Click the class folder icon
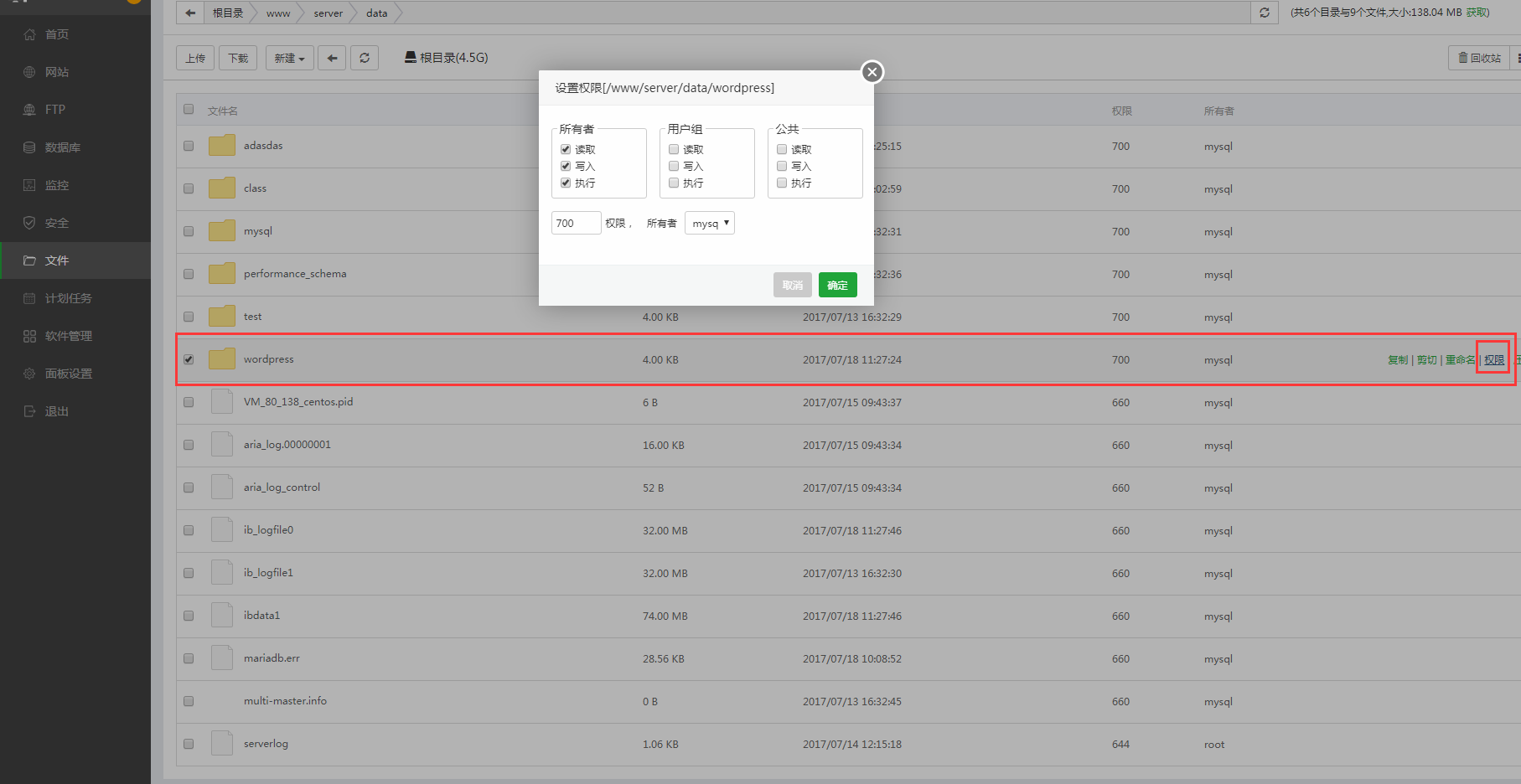Screen dimensions: 1521x784 coord(222,188)
